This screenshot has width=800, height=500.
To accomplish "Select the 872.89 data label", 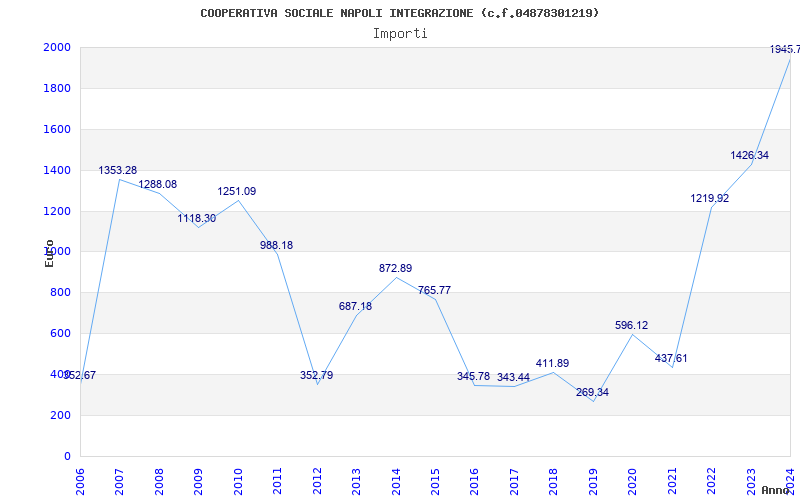I will (395, 268).
